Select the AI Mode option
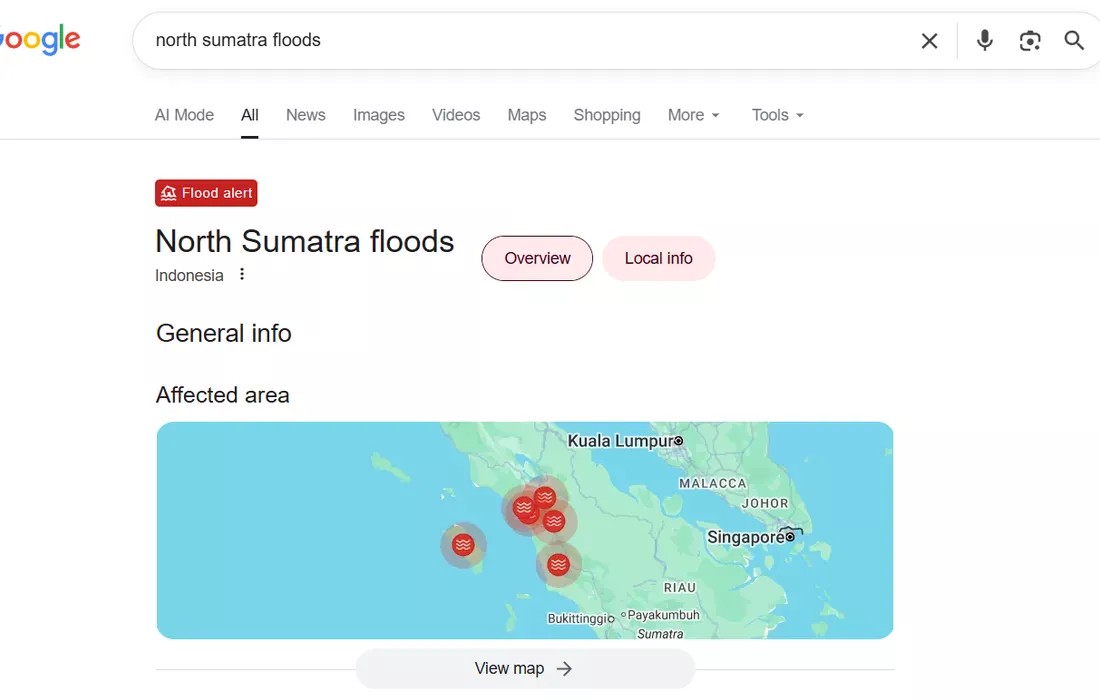Screen dimensions: 1100x700 pos(184,115)
